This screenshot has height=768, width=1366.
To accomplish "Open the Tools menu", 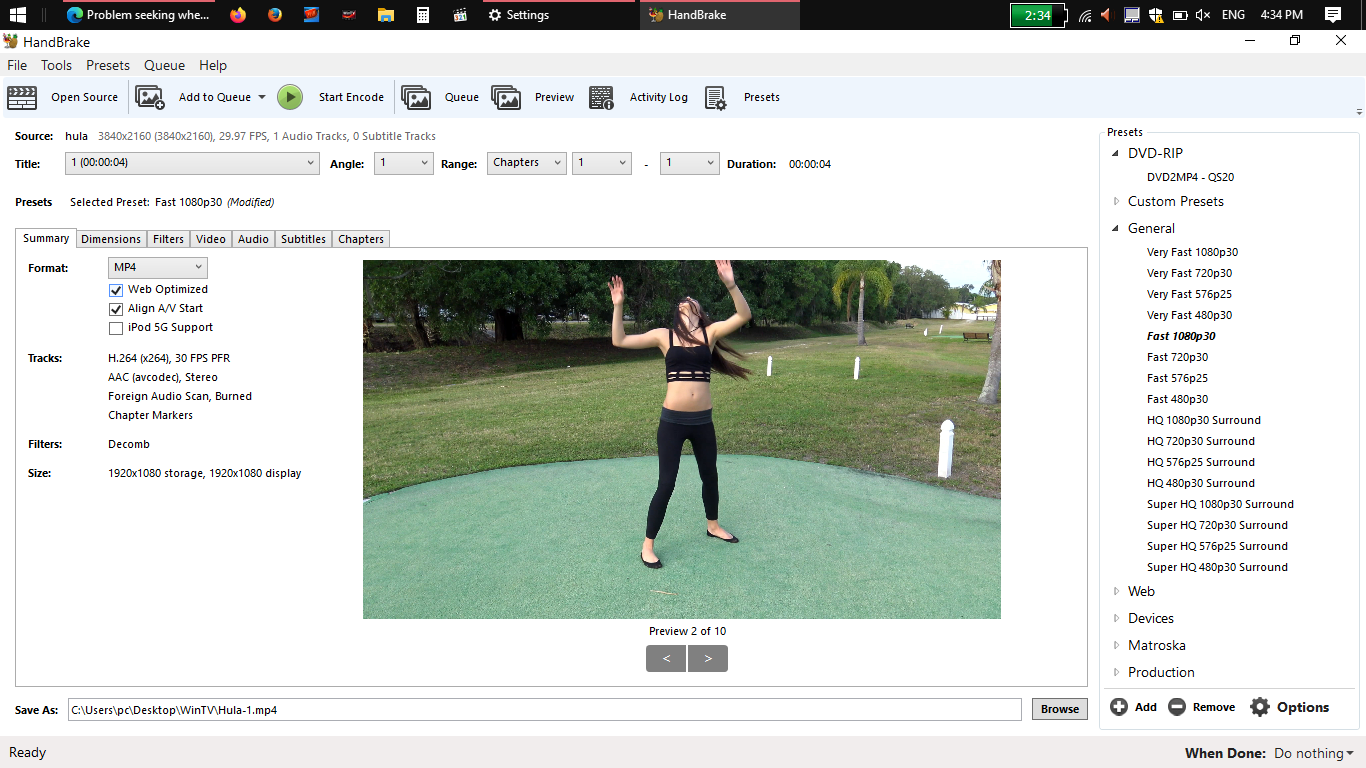I will point(56,65).
